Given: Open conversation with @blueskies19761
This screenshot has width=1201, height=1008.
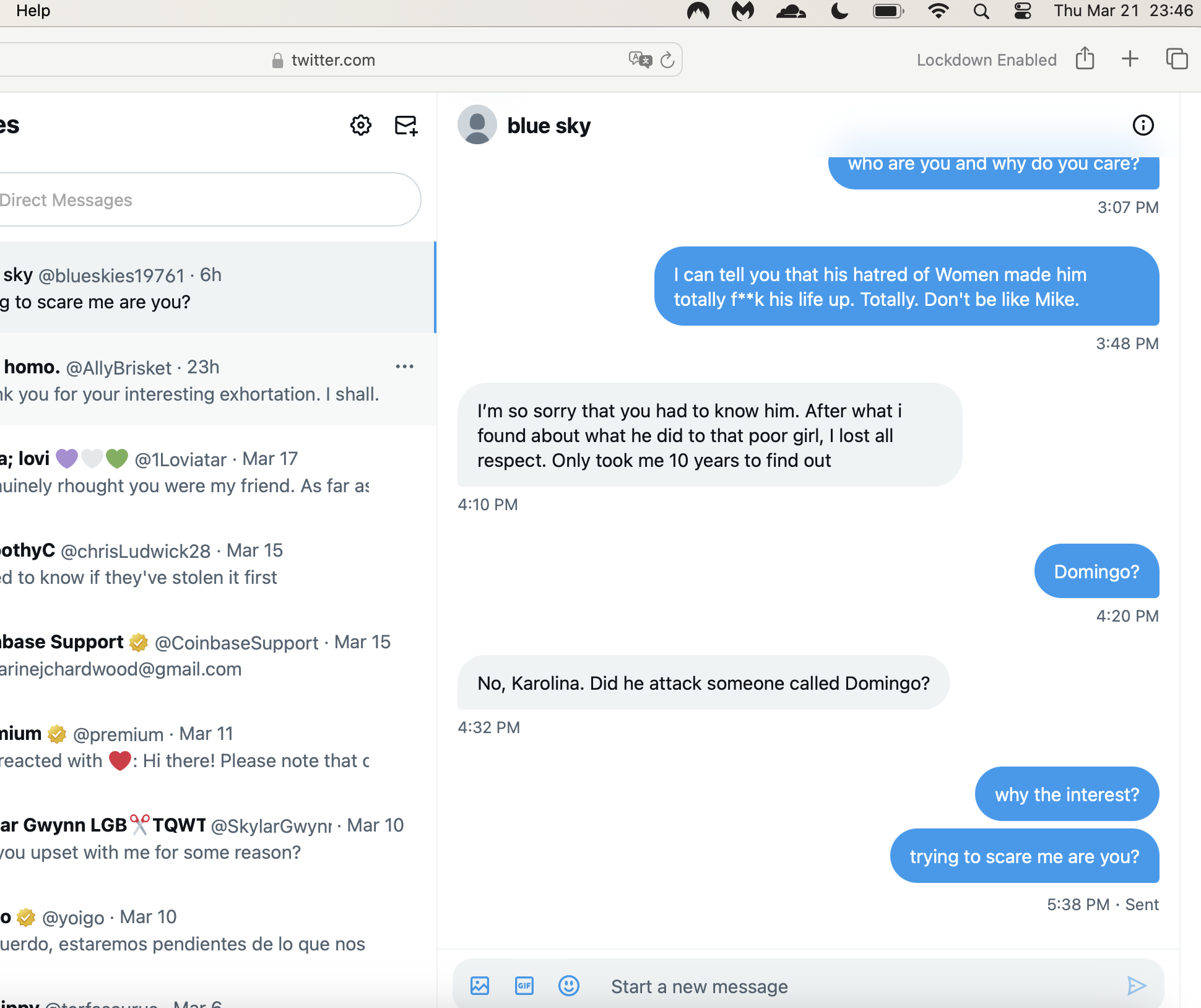Looking at the screenshot, I should pyautogui.click(x=217, y=287).
